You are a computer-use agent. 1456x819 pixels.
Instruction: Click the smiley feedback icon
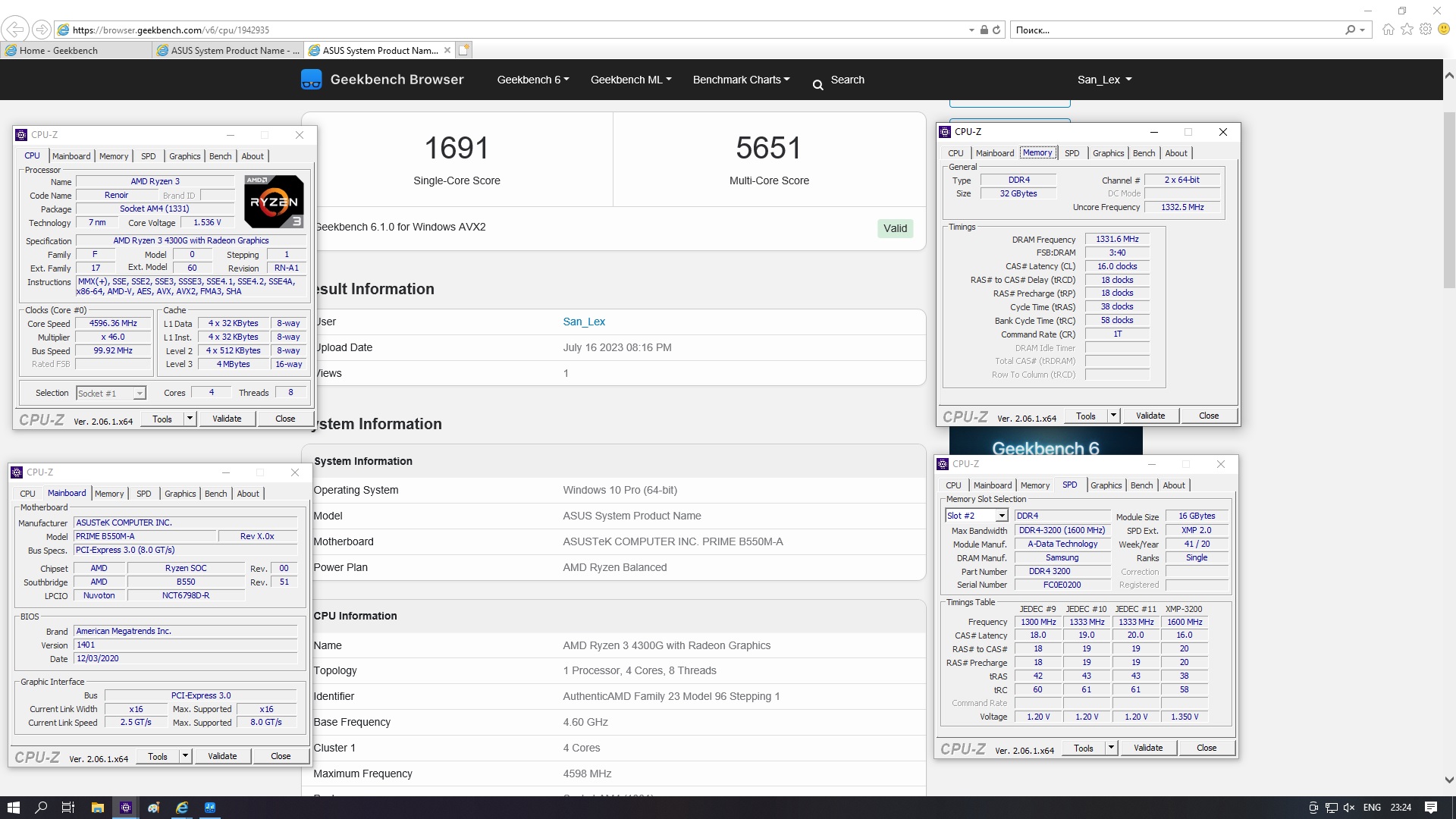click(1444, 30)
